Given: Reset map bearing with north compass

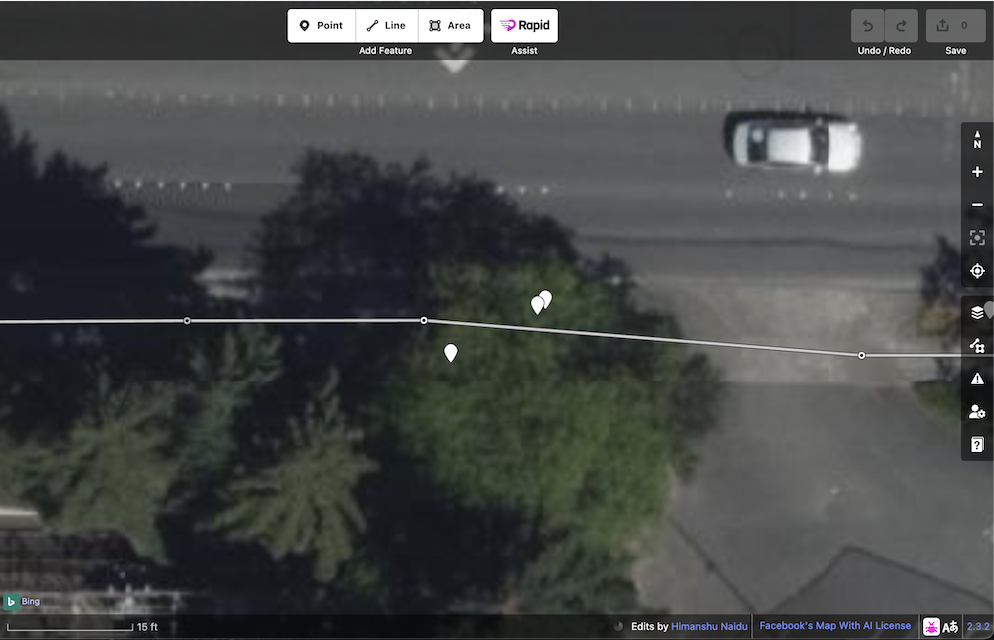Looking at the screenshot, I should [x=977, y=139].
